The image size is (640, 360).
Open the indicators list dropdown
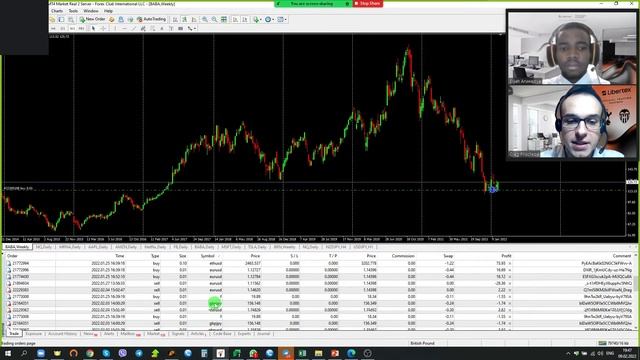coord(257,19)
